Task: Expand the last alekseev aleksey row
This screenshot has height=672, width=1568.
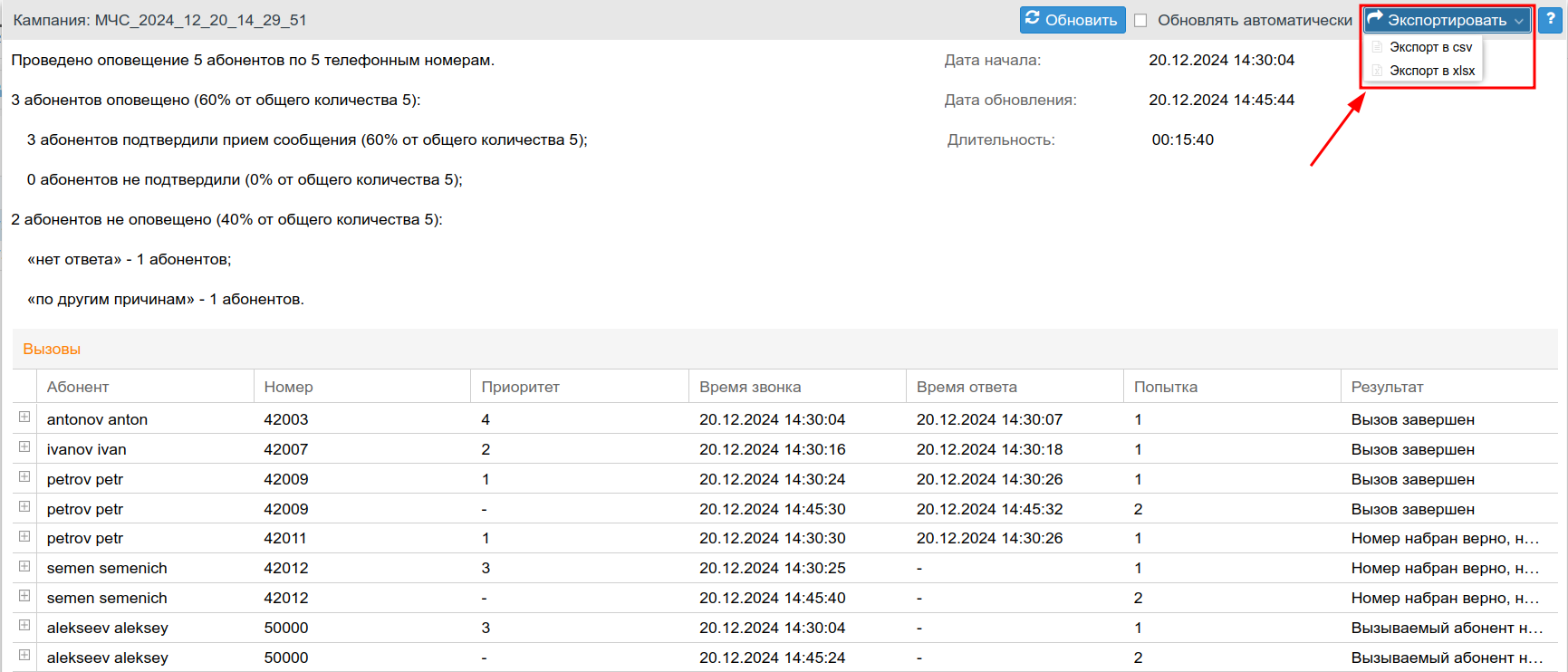Action: click(24, 656)
